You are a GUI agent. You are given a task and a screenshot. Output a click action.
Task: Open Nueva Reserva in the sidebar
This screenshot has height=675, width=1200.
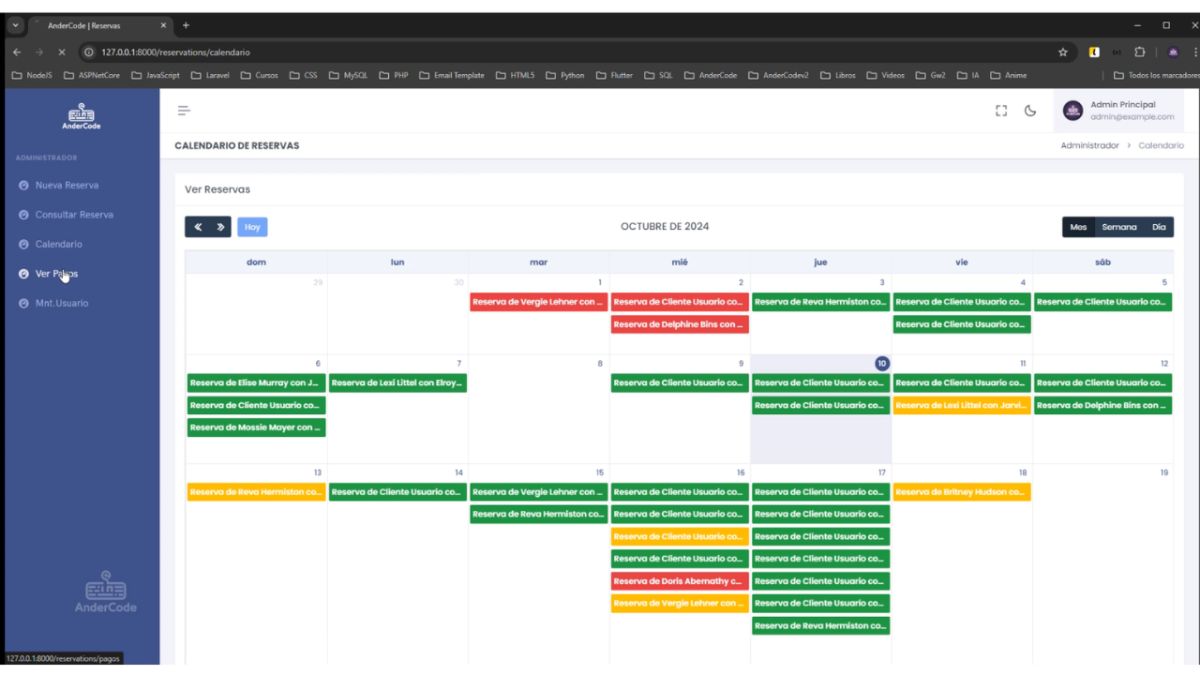click(66, 185)
